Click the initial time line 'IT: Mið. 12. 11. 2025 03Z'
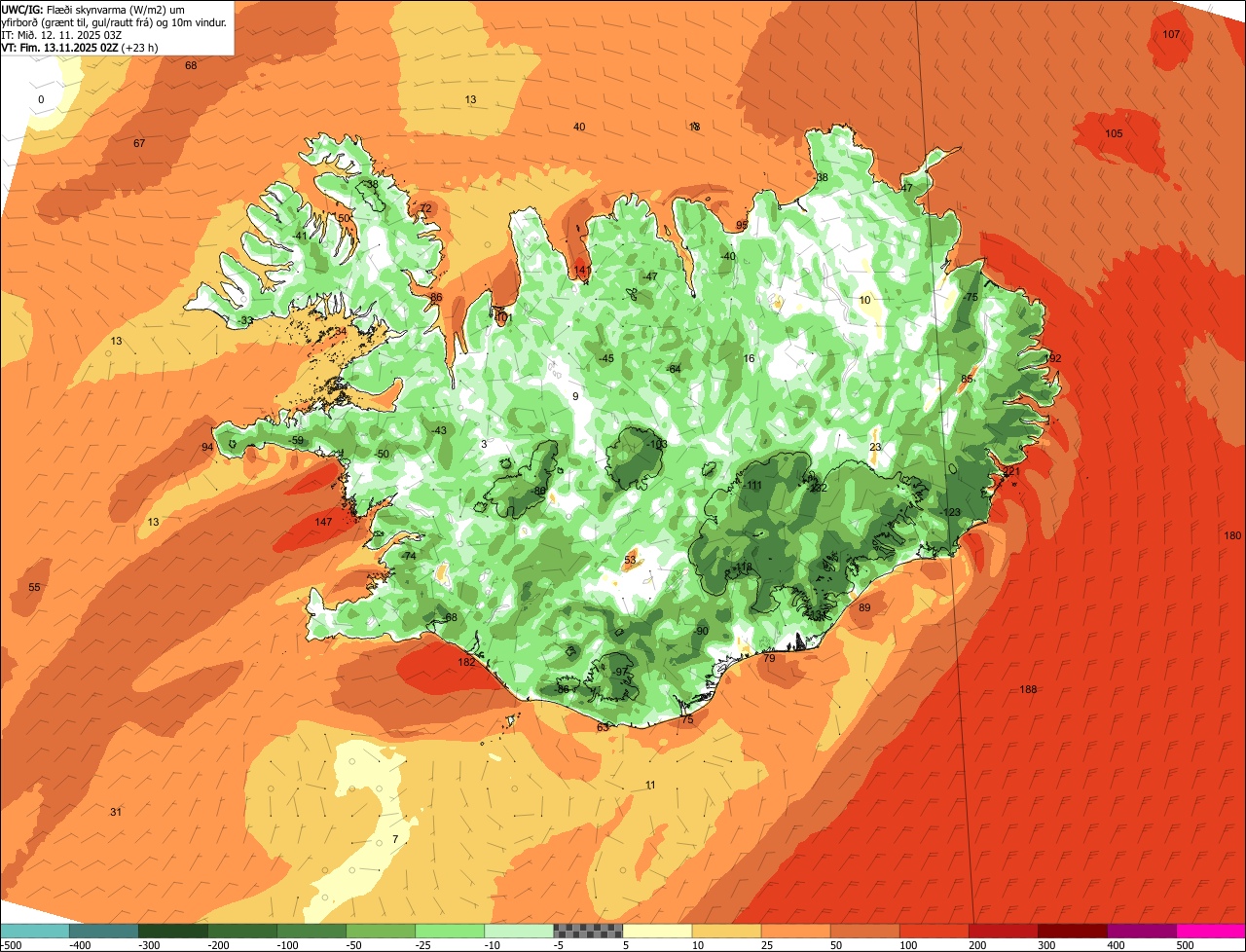 click(60, 34)
